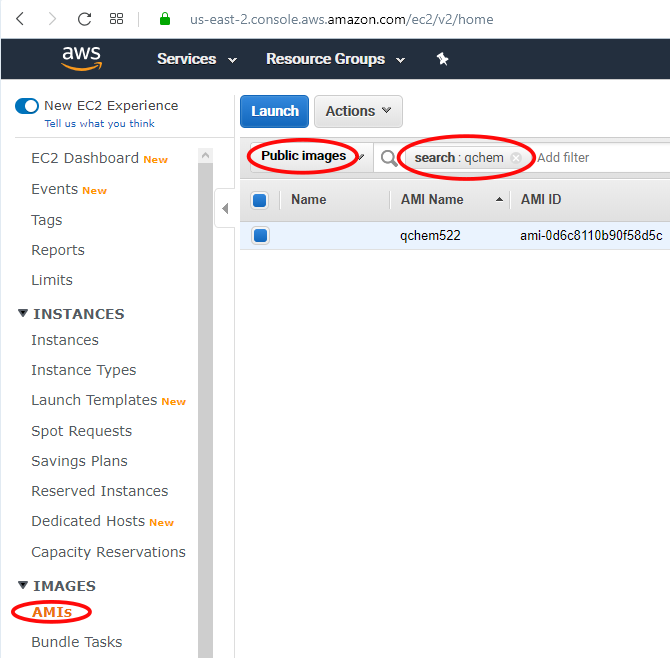This screenshot has width=670, height=658.
Task: Go to Savings Plans
Action: pos(79,461)
